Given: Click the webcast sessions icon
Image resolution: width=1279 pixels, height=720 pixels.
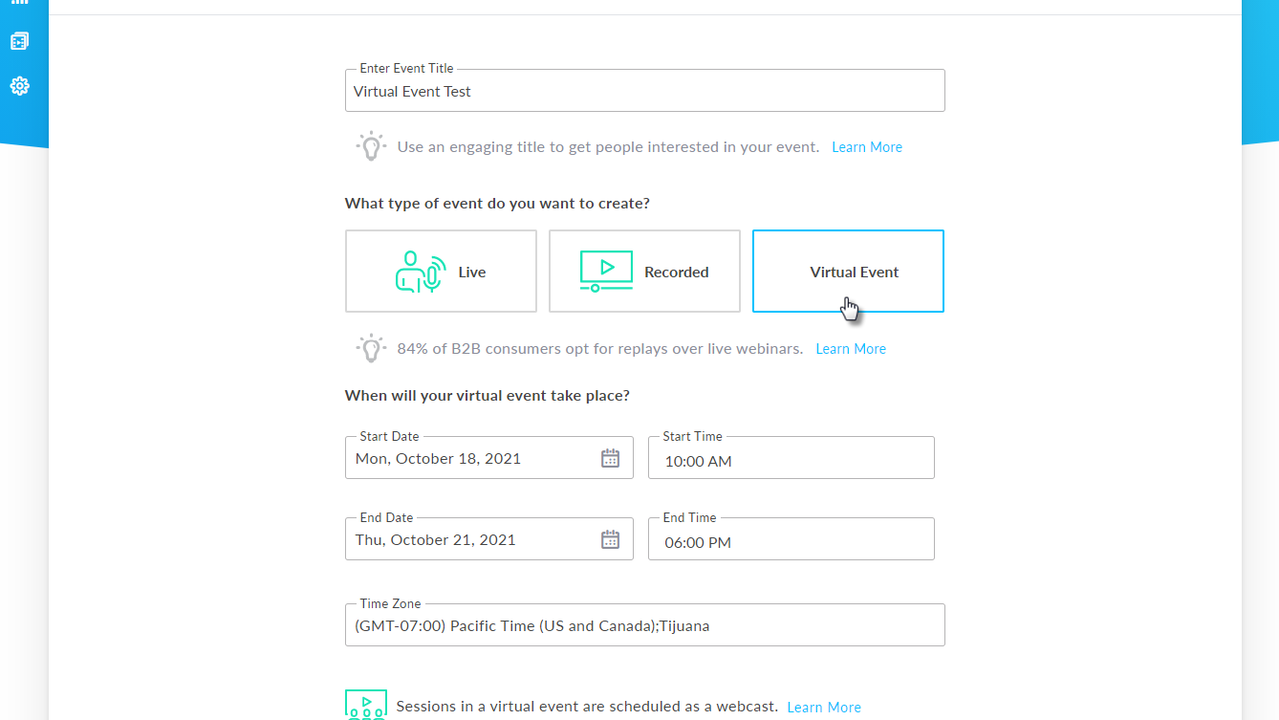Looking at the screenshot, I should tap(366, 704).
